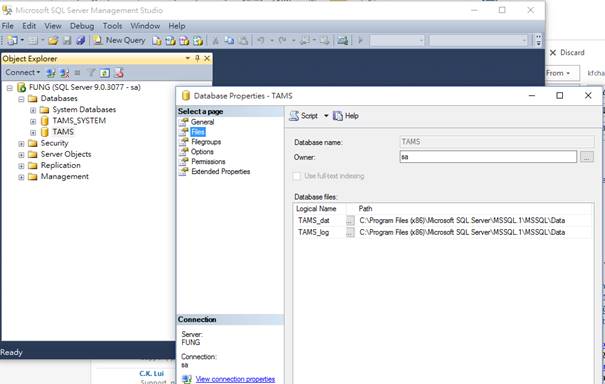Select the Permissions page
The image size is (605, 384).
pos(208,162)
